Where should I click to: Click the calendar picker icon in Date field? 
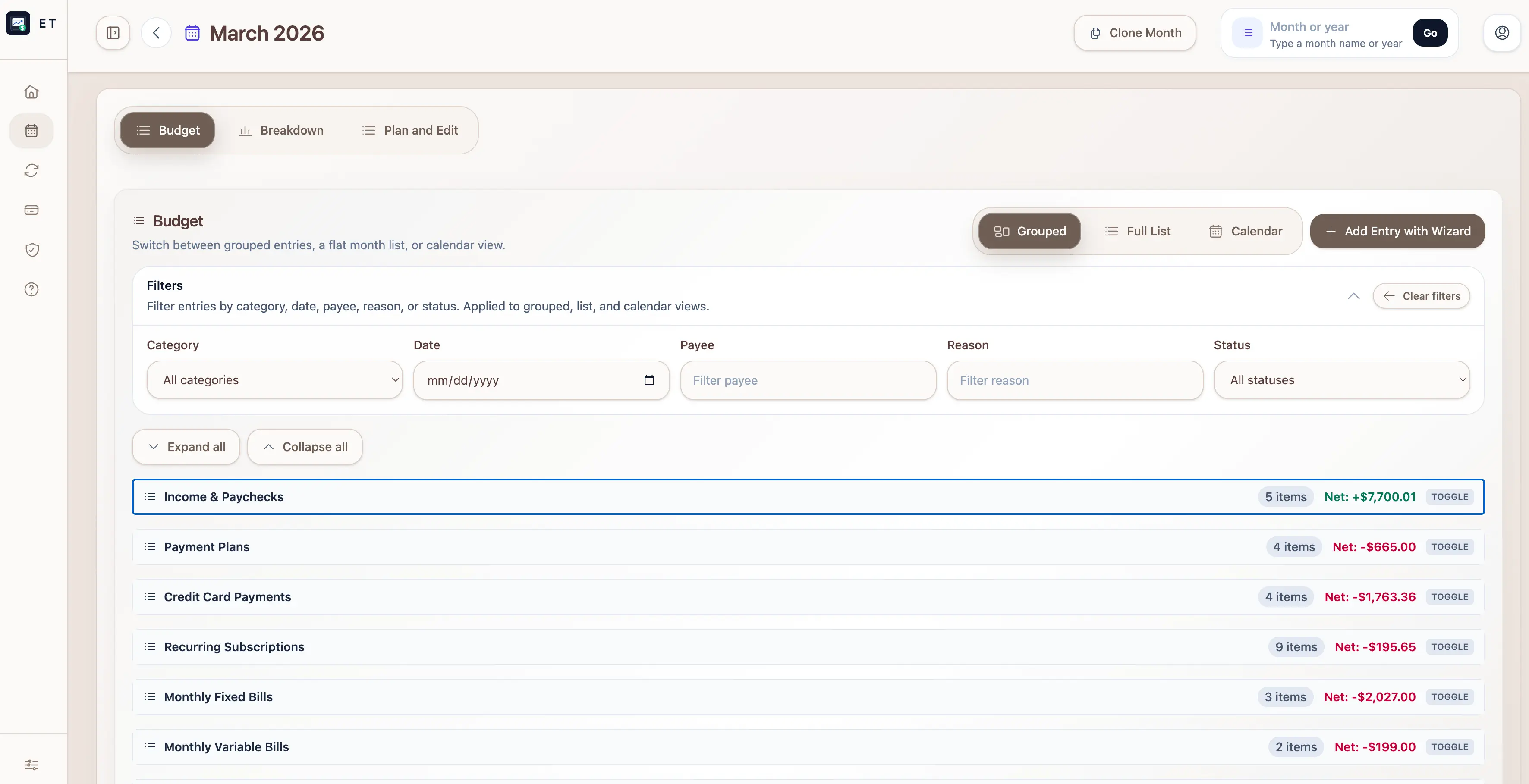tap(649, 380)
